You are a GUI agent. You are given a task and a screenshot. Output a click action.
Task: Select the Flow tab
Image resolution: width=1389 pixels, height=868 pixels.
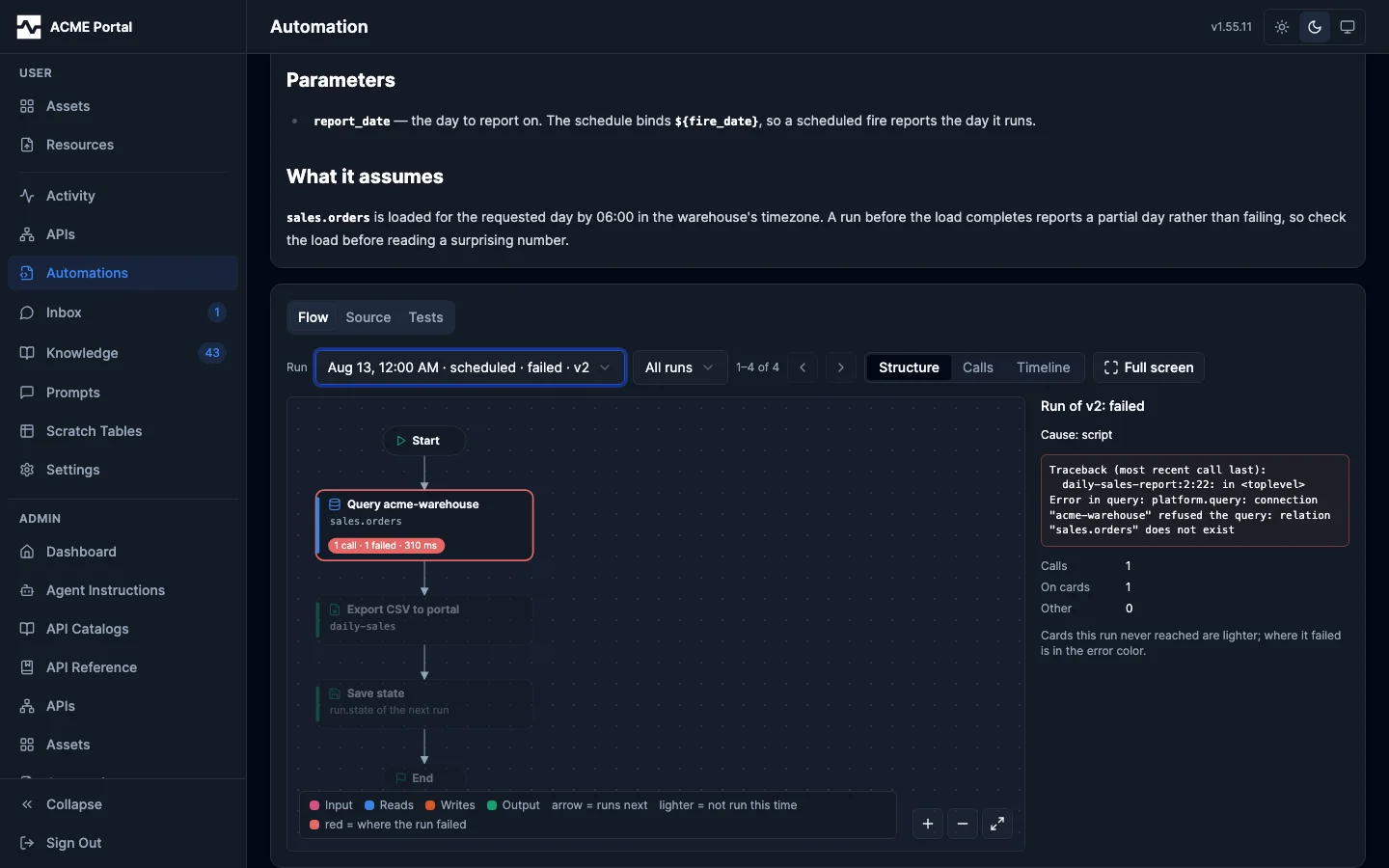click(313, 317)
